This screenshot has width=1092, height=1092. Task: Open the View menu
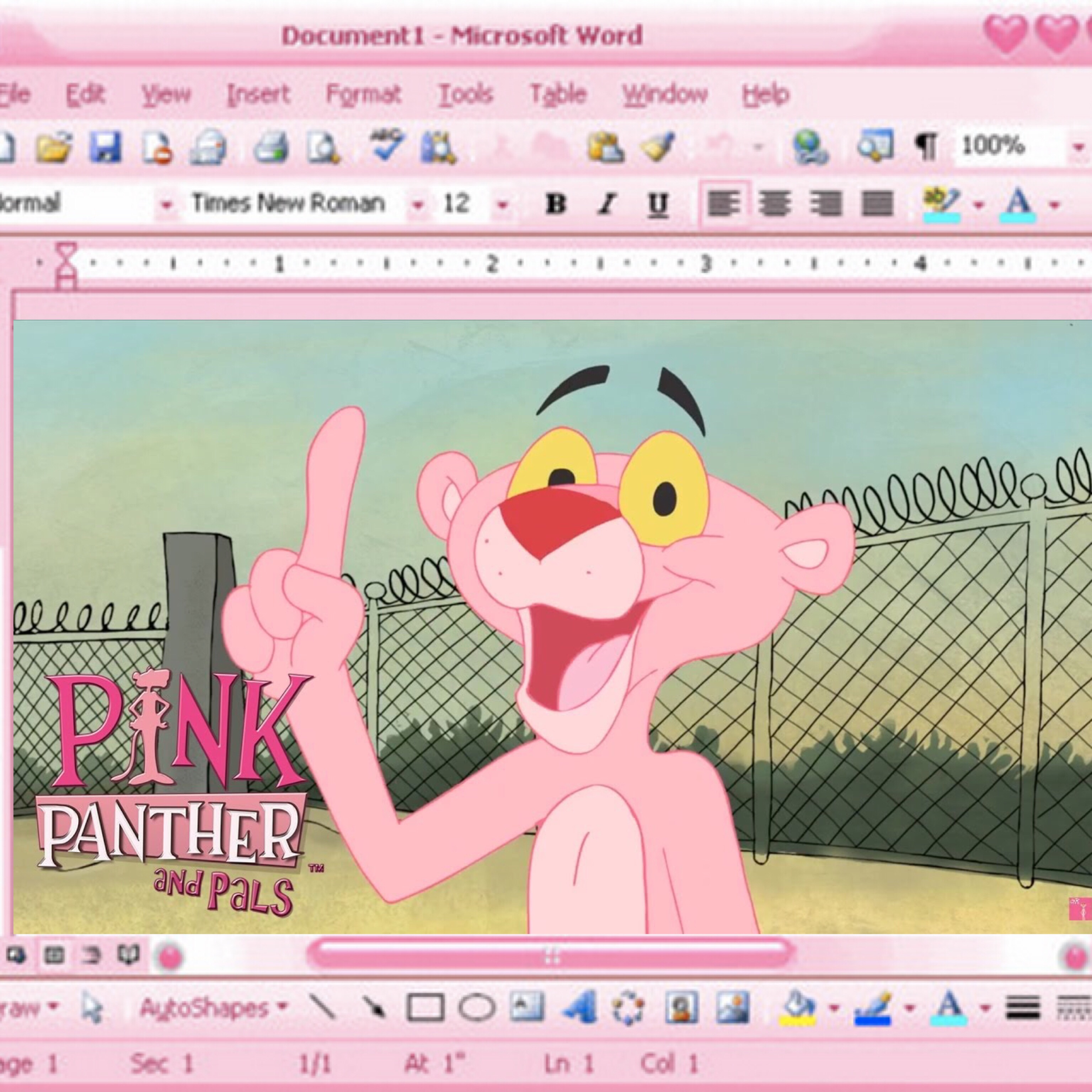pyautogui.click(x=166, y=94)
